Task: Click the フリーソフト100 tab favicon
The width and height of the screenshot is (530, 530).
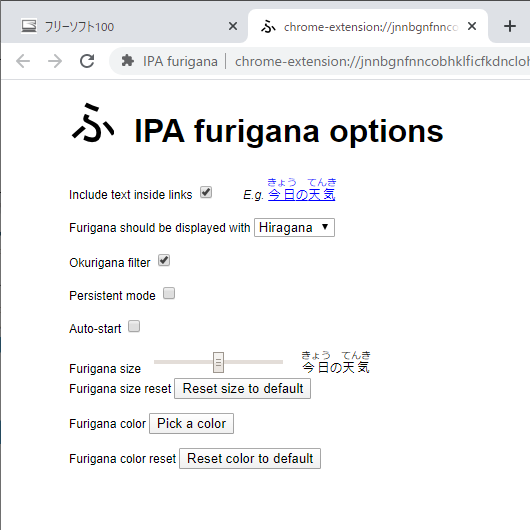Action: [29, 26]
